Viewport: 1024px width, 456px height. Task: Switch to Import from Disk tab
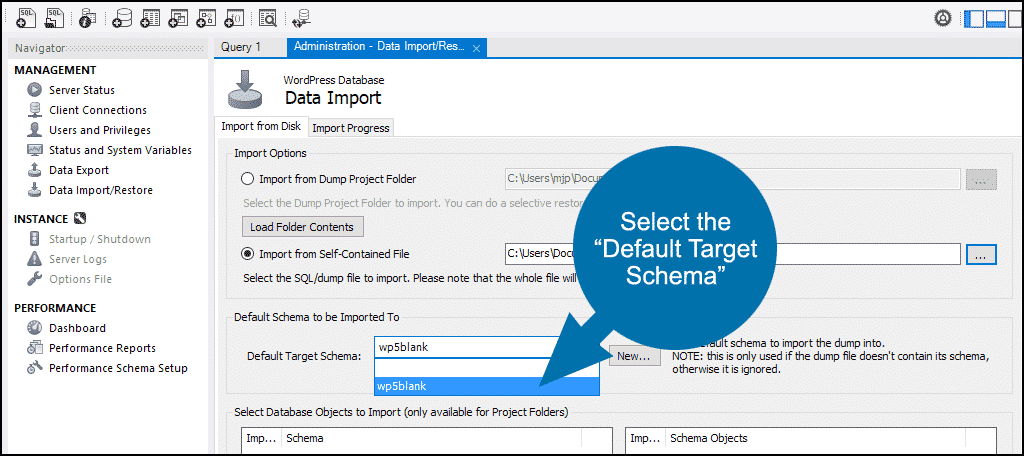click(x=261, y=127)
